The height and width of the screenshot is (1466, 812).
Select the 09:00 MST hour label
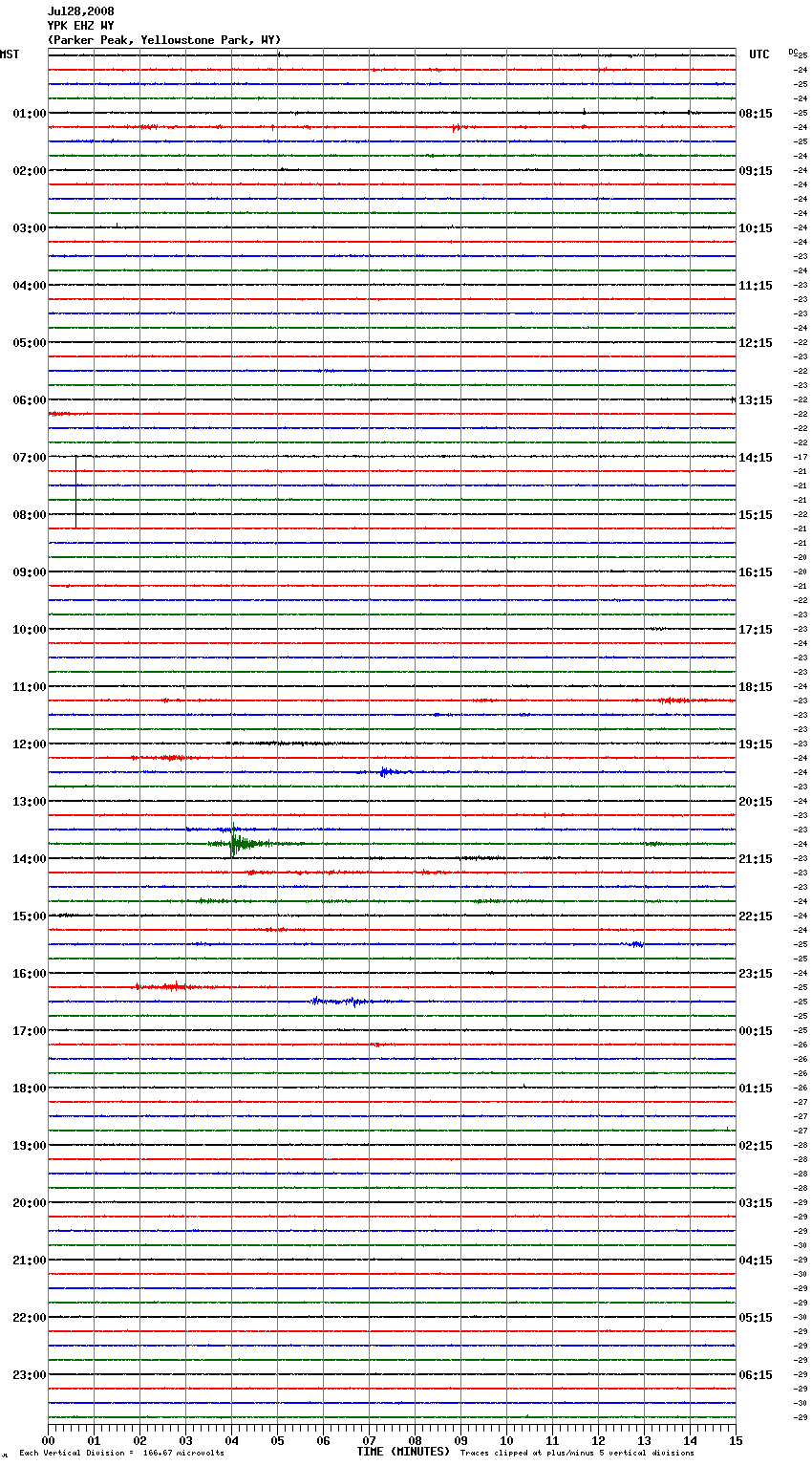pyautogui.click(x=29, y=572)
